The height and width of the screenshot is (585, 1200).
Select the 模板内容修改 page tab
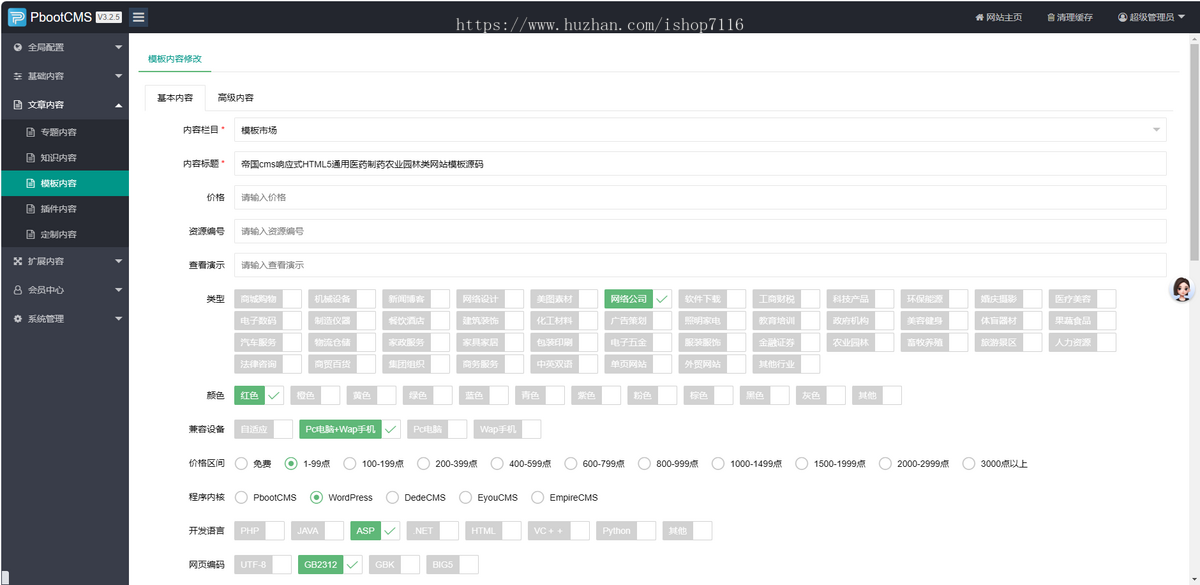[175, 59]
